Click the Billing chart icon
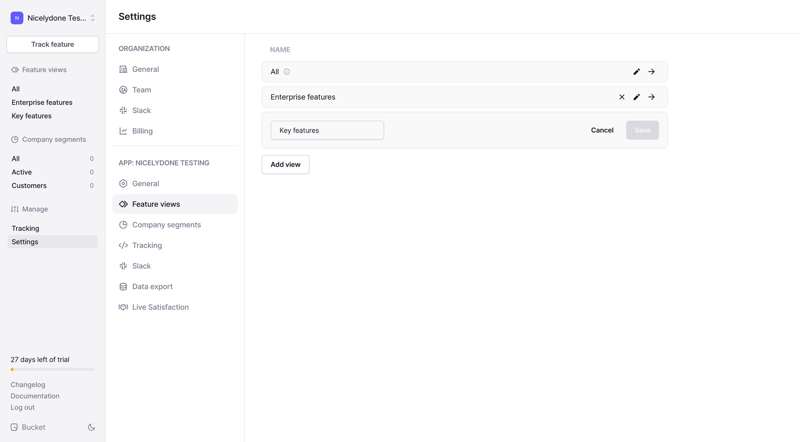Viewport: 800px width, 442px height. click(123, 131)
